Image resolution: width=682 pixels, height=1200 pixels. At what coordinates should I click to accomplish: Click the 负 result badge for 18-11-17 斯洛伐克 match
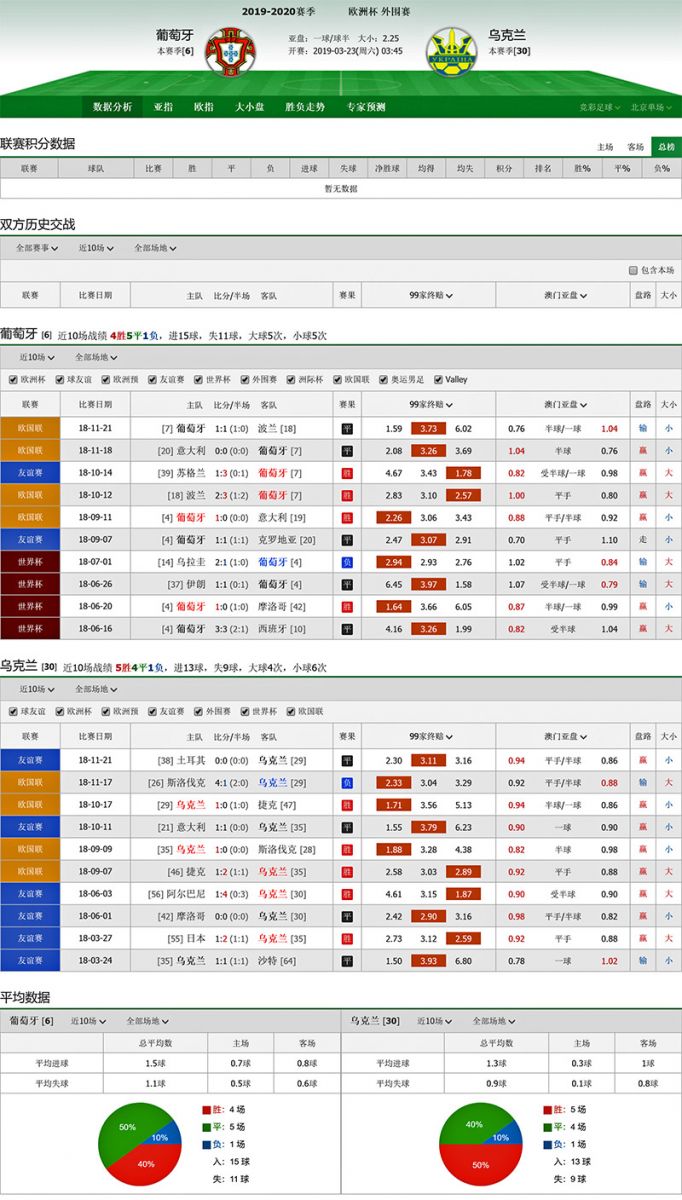347,783
